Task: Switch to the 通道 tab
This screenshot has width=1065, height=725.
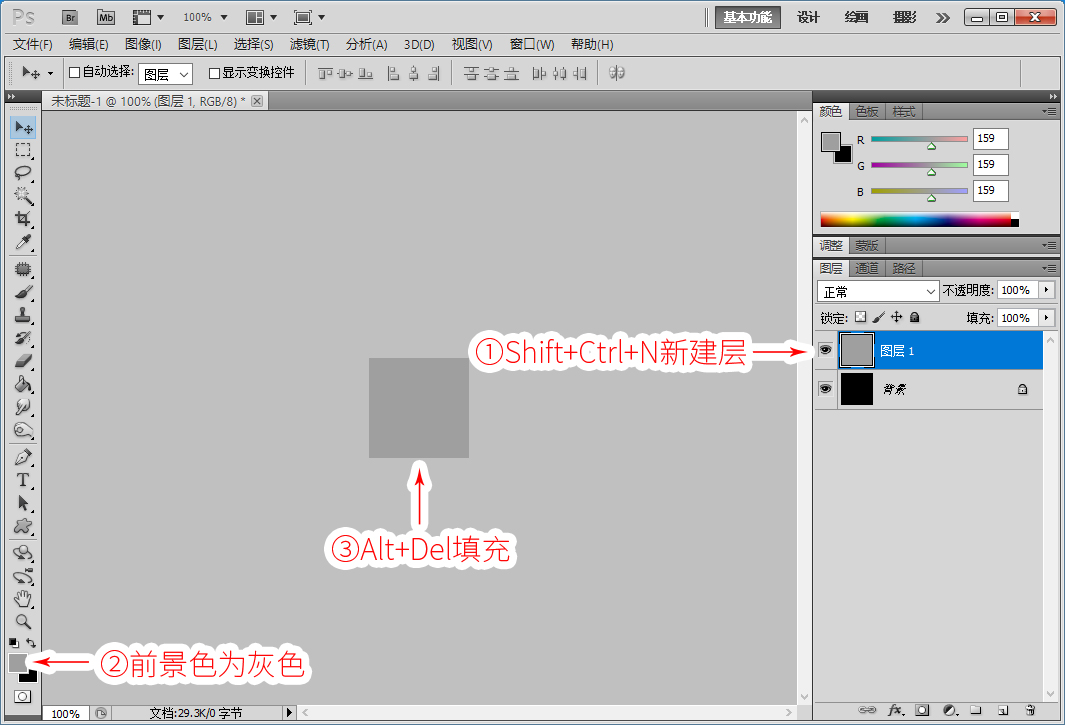Action: point(867,268)
